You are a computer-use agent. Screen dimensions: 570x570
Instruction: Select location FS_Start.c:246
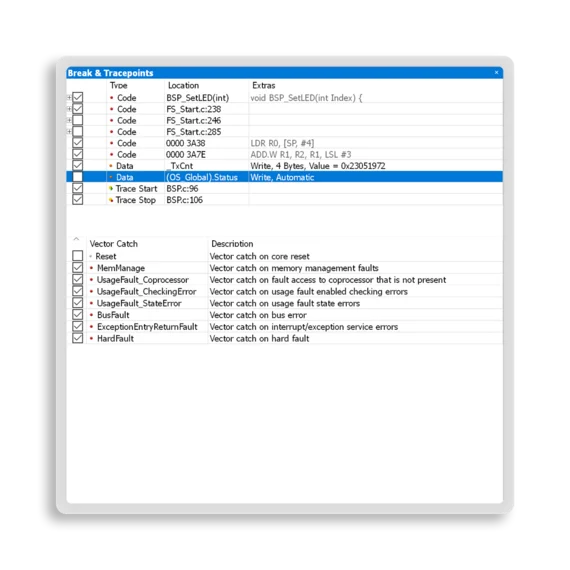[x=193, y=120]
